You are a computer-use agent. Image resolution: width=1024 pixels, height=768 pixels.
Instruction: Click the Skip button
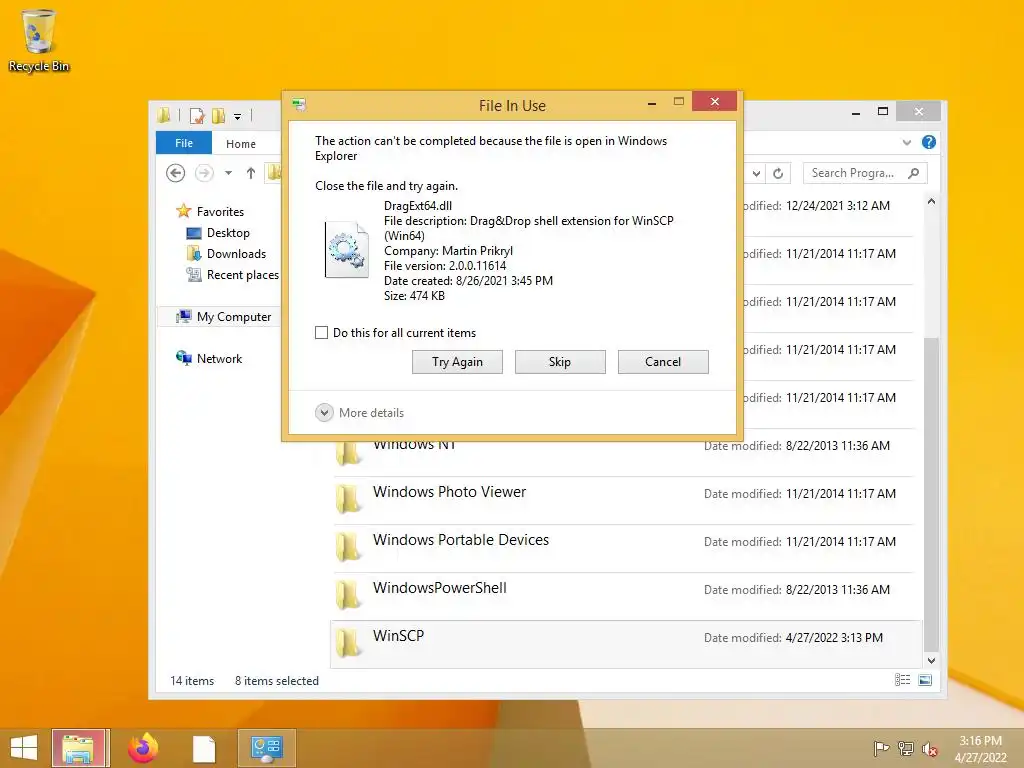coord(560,362)
